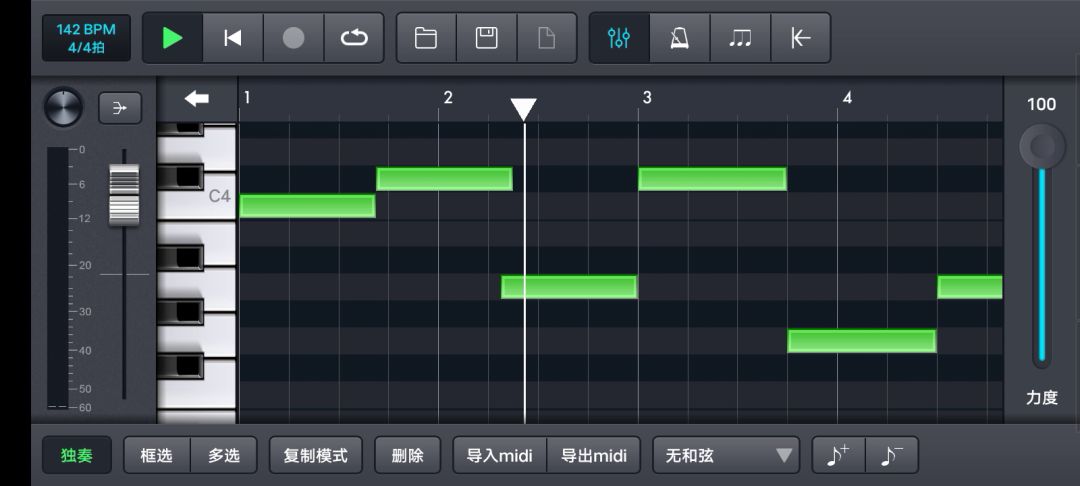Click the beamed notes quantize icon
Viewport: 1080px width, 486px height.
click(740, 38)
